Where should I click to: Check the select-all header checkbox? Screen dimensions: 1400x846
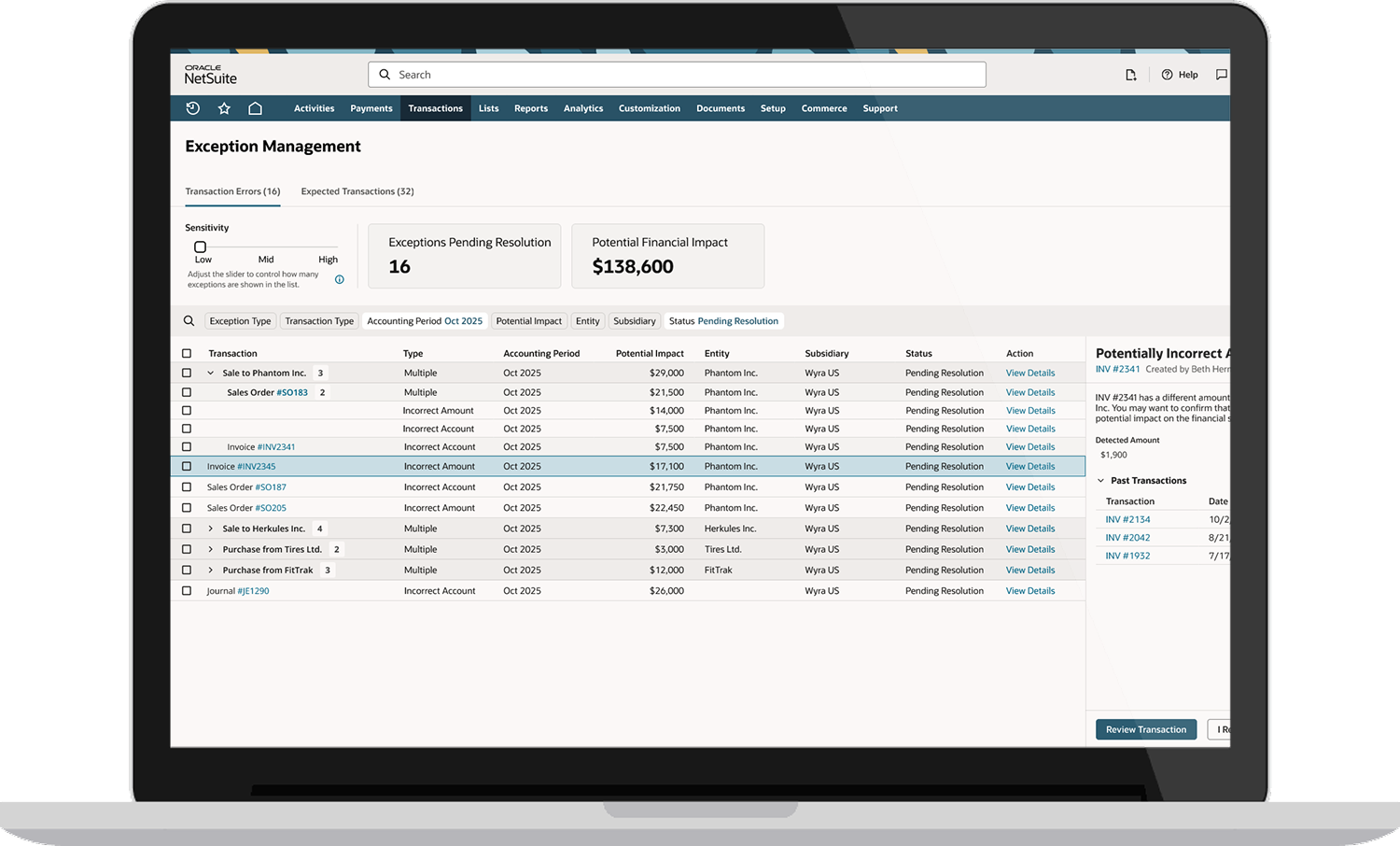point(186,353)
